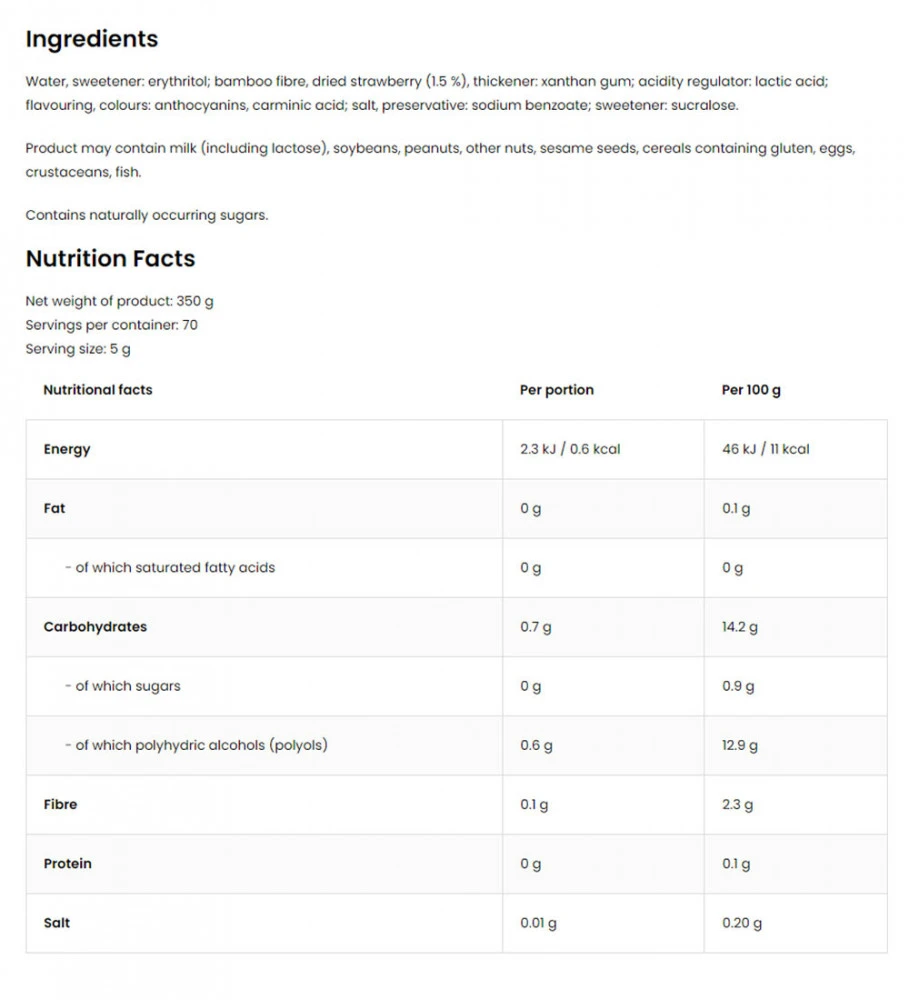The height and width of the screenshot is (1000, 909).
Task: Click the Nutritional facts column header
Action: 98,390
